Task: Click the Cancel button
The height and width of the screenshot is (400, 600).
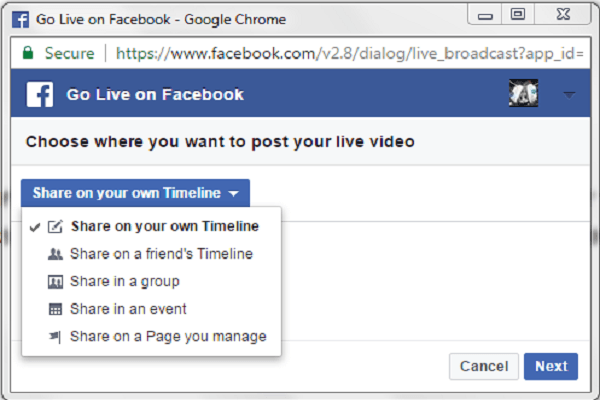Action: [x=484, y=366]
